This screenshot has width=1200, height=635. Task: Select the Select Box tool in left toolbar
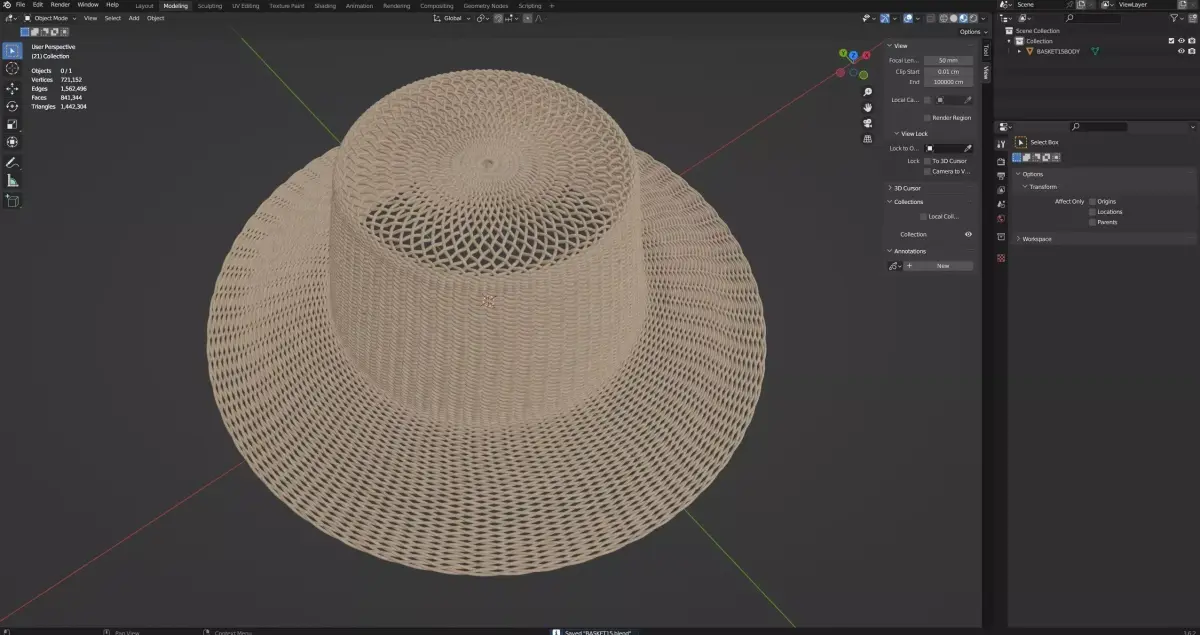point(12,51)
